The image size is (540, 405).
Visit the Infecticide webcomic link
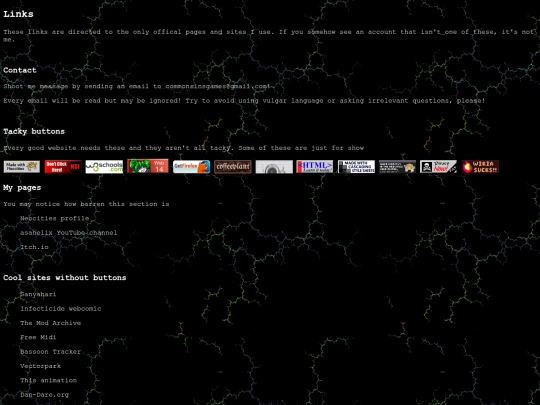pyautogui.click(x=61, y=309)
